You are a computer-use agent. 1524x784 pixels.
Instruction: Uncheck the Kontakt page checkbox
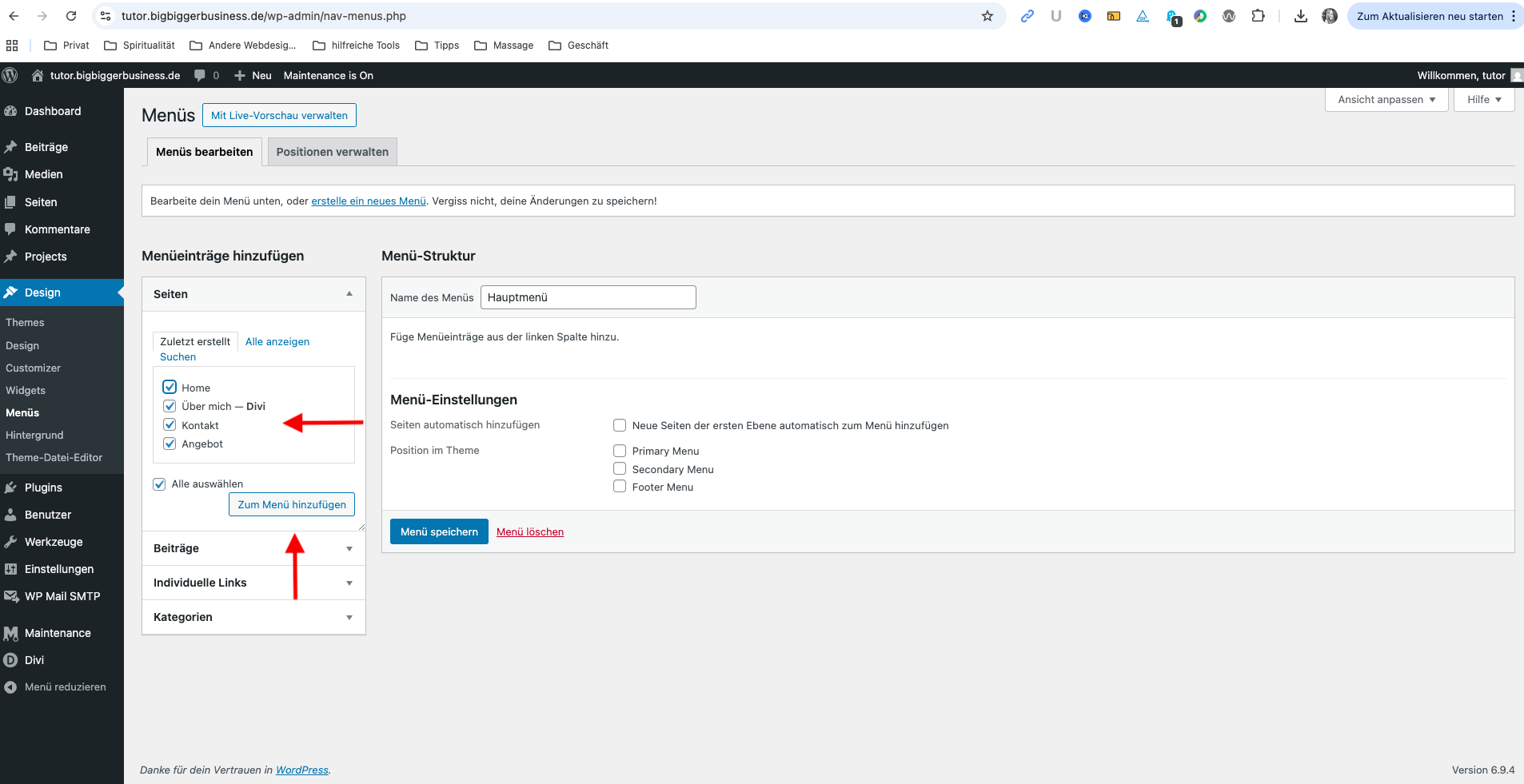170,424
